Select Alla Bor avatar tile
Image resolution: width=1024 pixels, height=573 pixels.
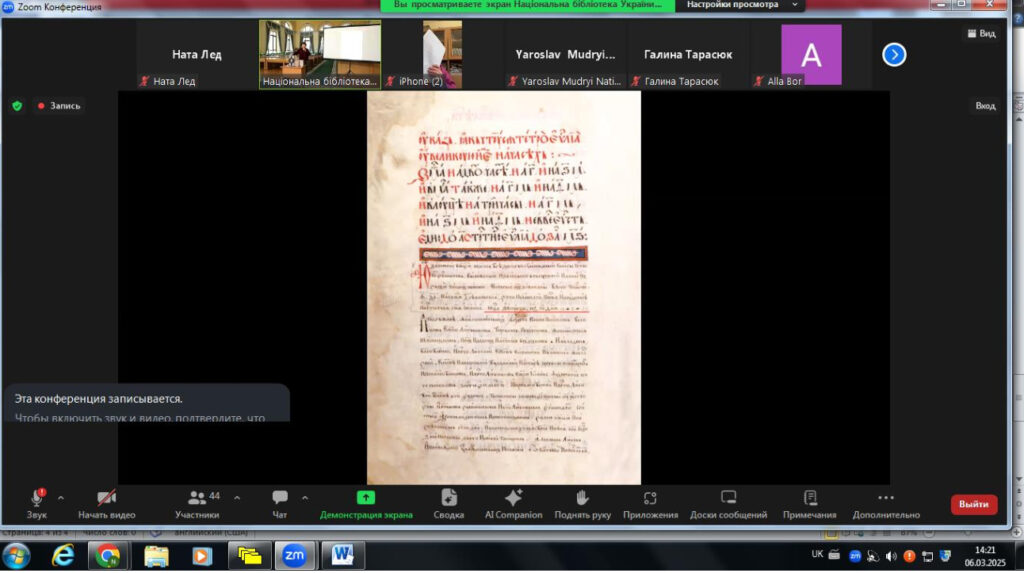pyautogui.click(x=810, y=54)
